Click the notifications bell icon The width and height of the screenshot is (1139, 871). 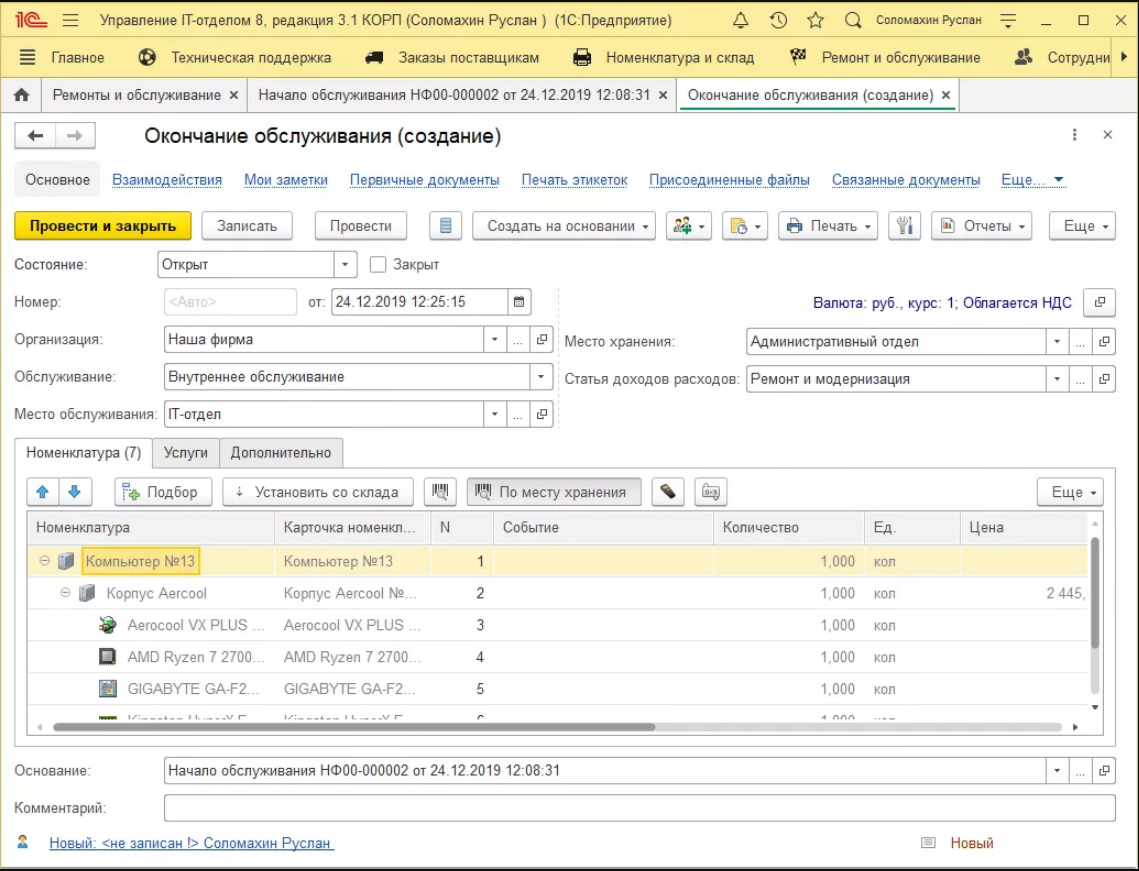click(x=741, y=20)
